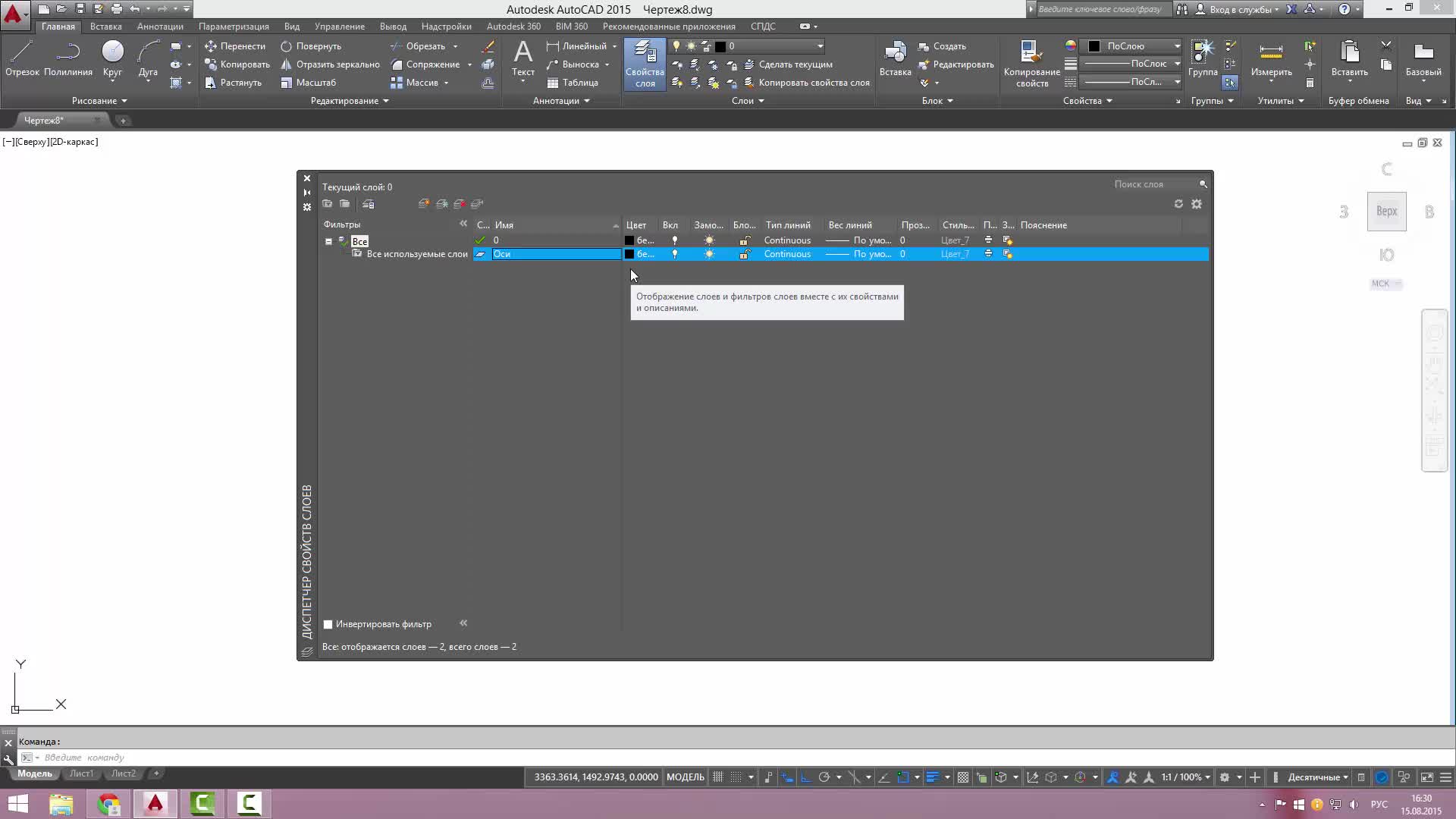Select the Polyline (Полилиния) tool
The height and width of the screenshot is (819, 1456).
coord(68,59)
